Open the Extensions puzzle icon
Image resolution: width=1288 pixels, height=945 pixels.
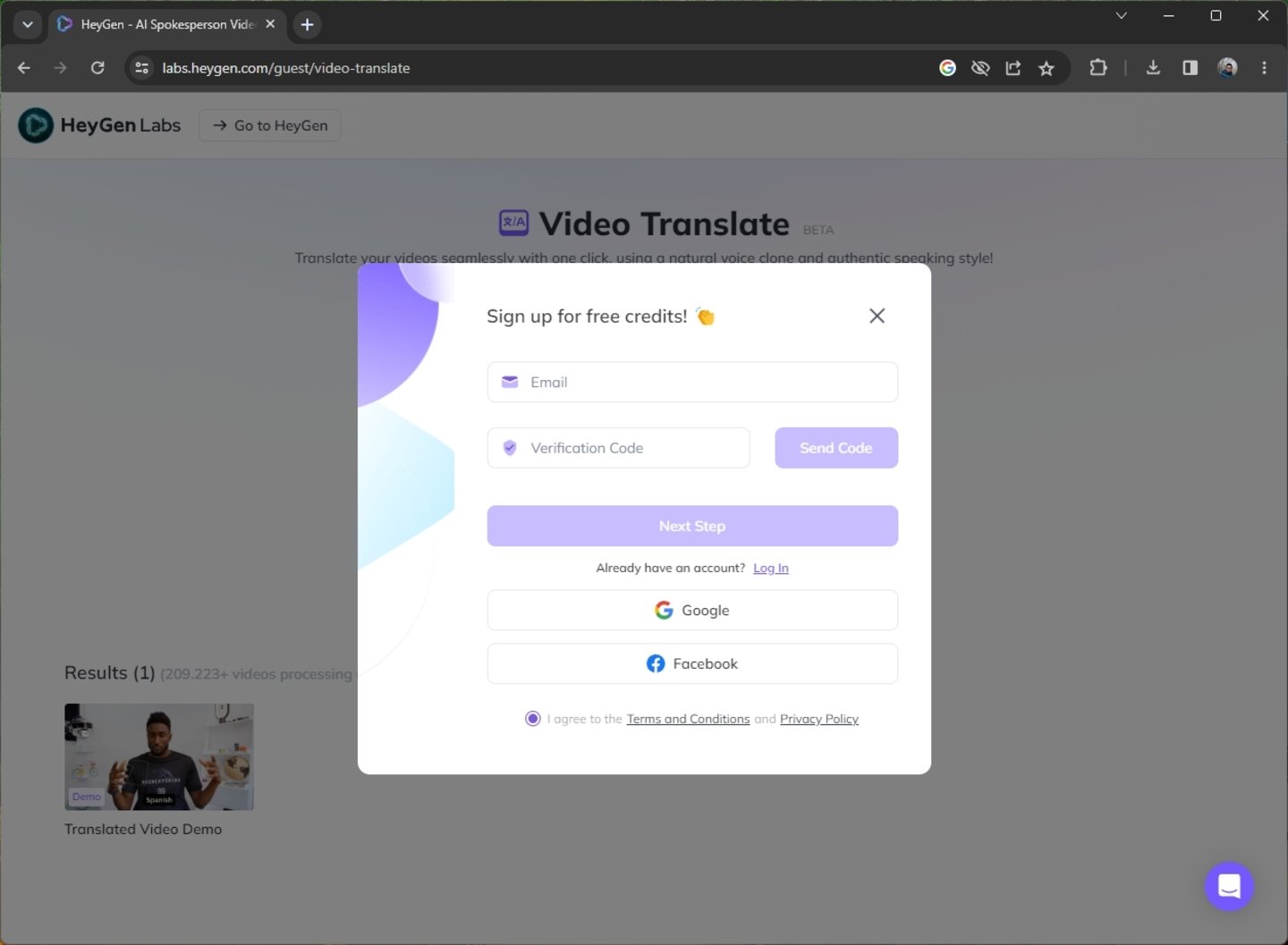(x=1097, y=68)
